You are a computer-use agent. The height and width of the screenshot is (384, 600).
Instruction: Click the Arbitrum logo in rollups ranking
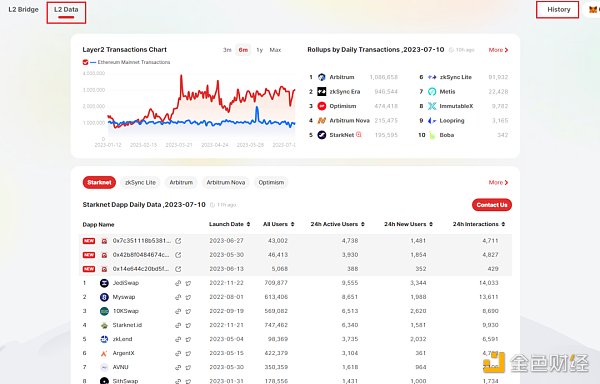click(322, 77)
